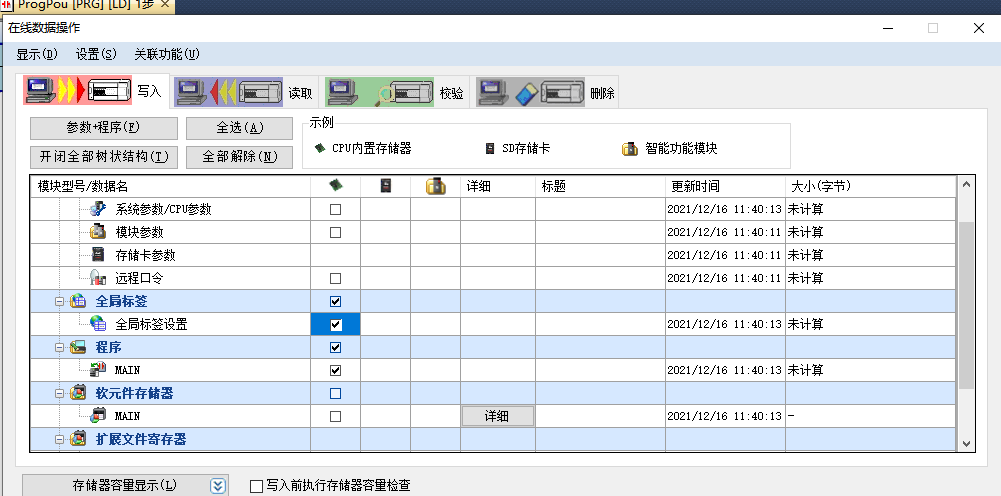This screenshot has width=1001, height=496.
Task: Click the intelligent function module column header icon
Action: 435,186
